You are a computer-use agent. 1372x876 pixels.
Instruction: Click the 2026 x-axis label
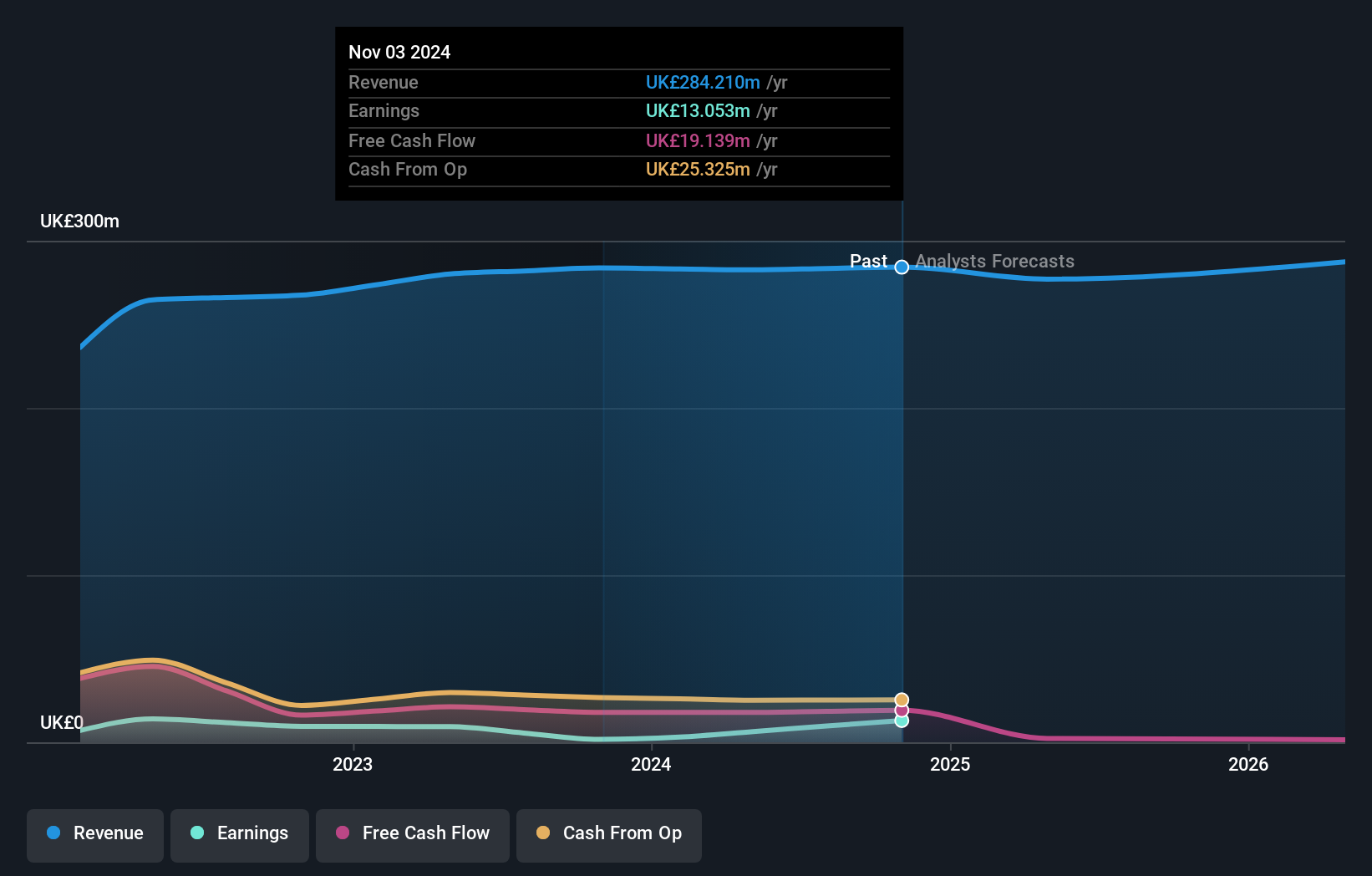(1248, 764)
